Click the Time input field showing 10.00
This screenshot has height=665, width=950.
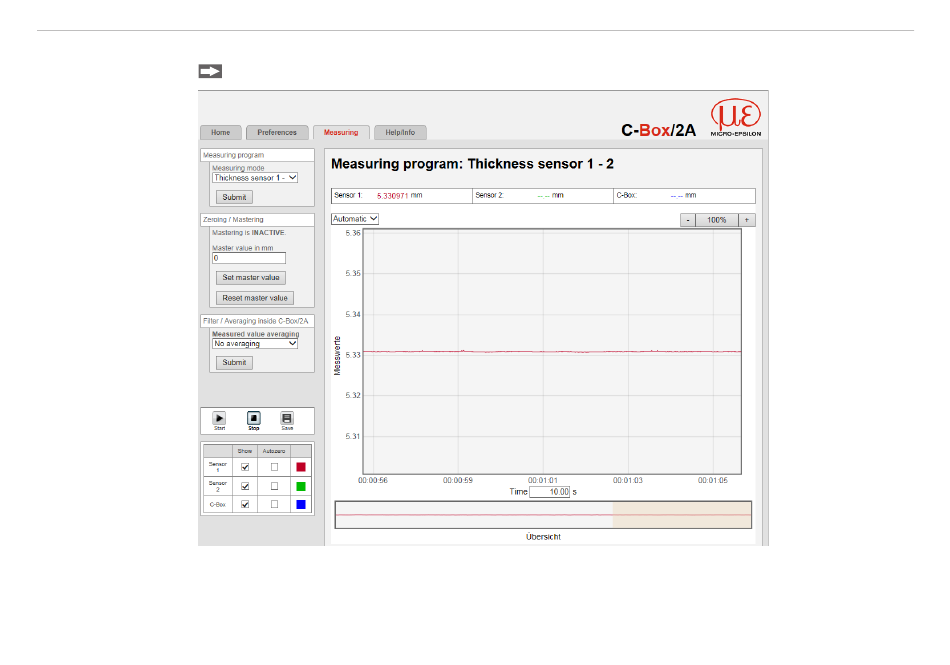coord(550,492)
